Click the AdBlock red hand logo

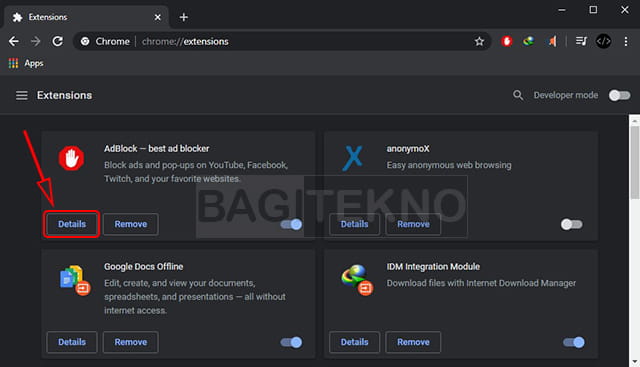(x=71, y=158)
